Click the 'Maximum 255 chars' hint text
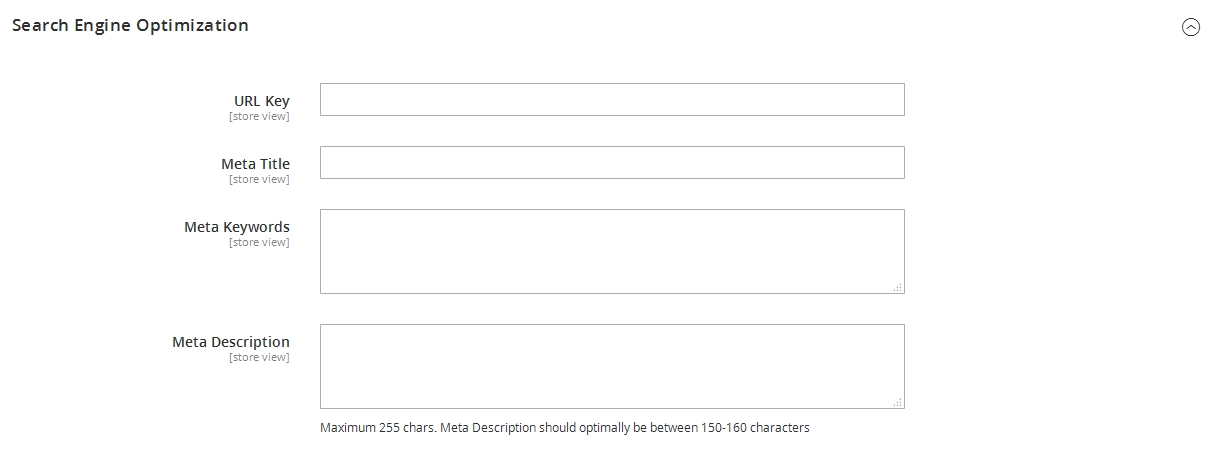The height and width of the screenshot is (457, 1209). pos(378,428)
